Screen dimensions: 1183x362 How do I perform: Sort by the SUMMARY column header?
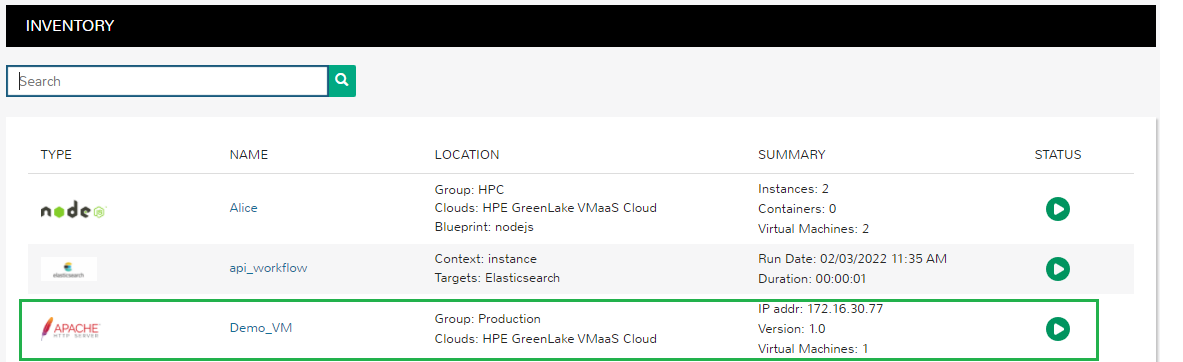tap(791, 155)
